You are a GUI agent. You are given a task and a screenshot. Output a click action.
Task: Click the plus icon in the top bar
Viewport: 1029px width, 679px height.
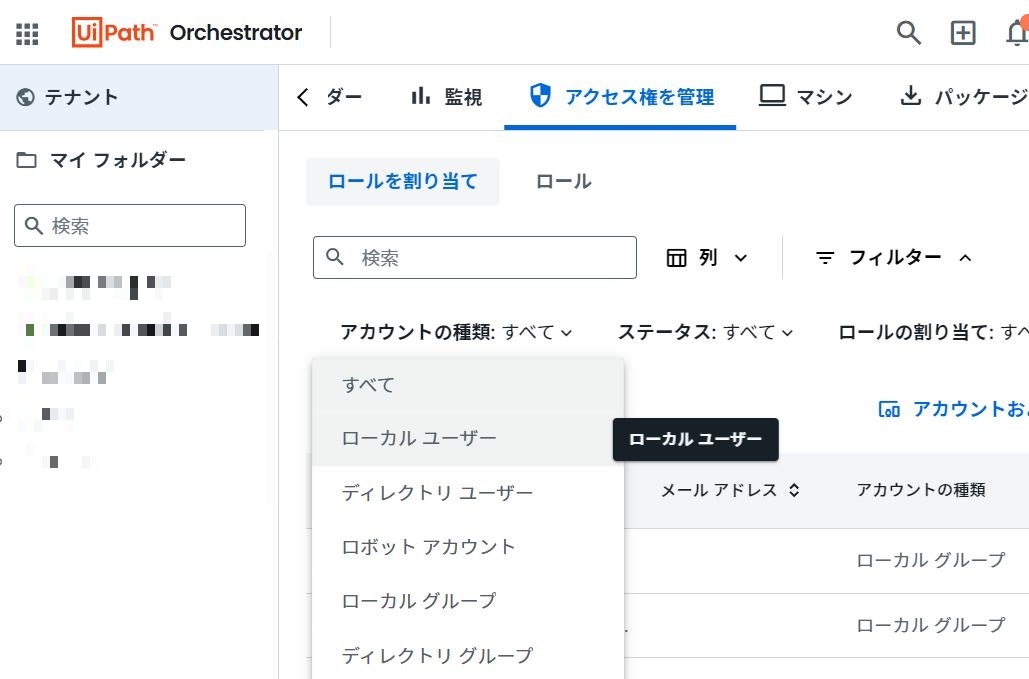click(x=962, y=33)
